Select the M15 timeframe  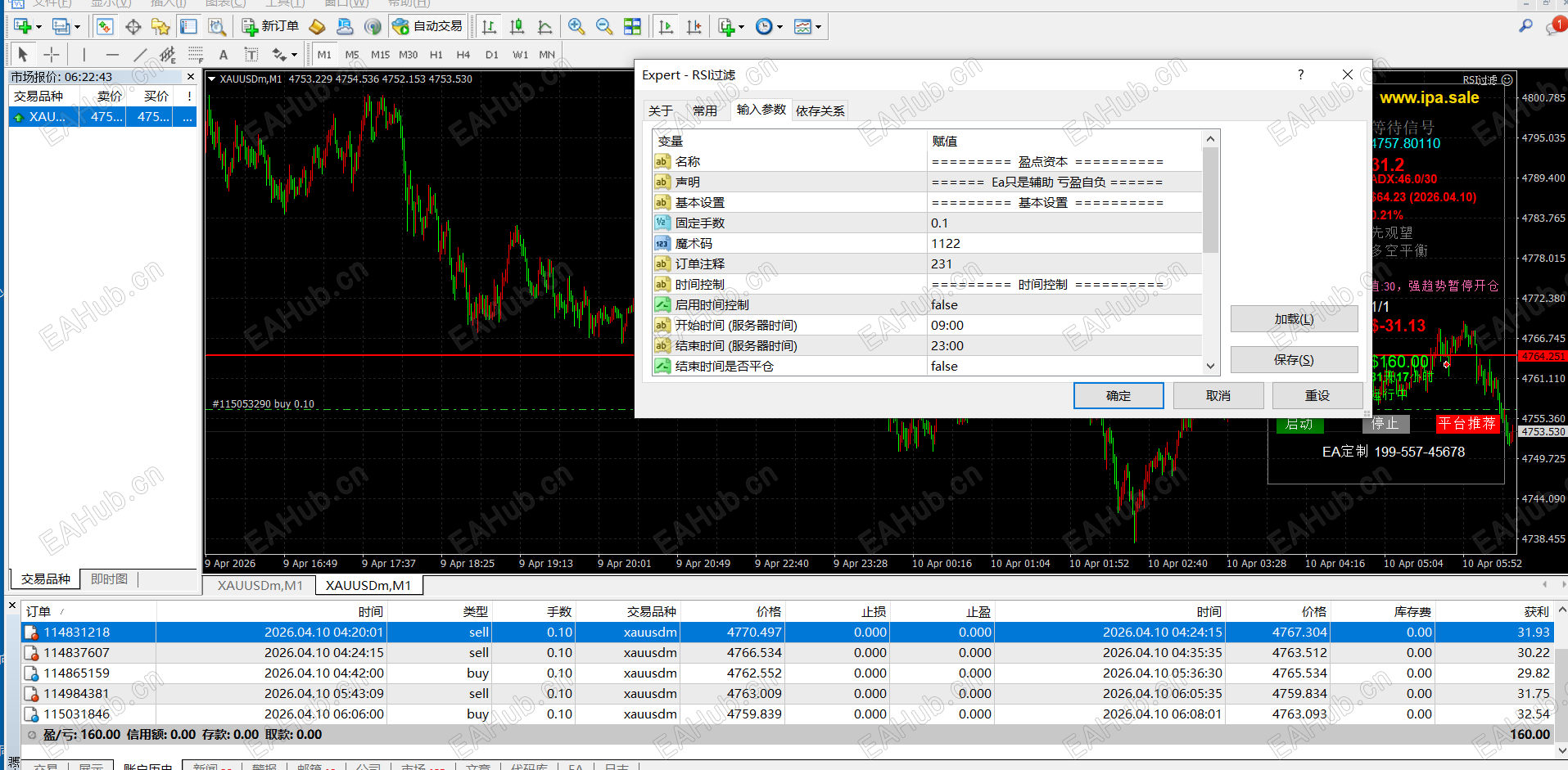(x=381, y=55)
